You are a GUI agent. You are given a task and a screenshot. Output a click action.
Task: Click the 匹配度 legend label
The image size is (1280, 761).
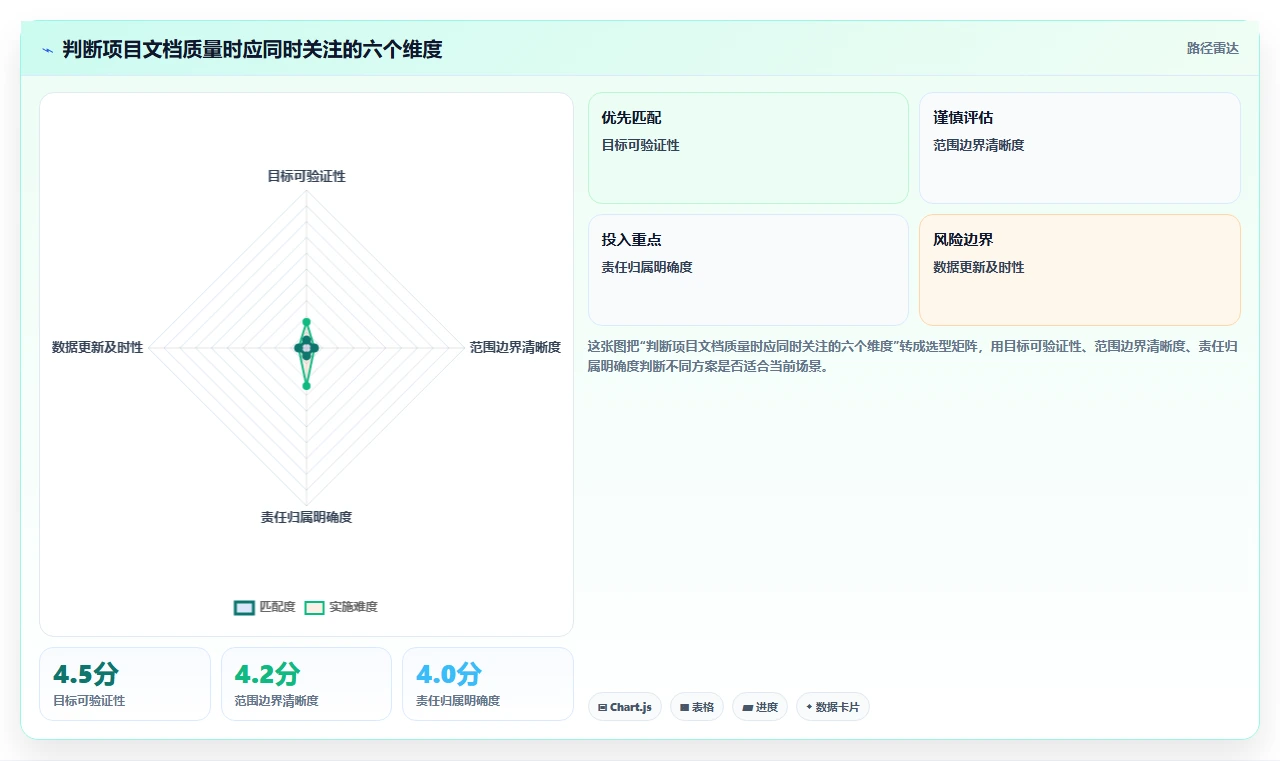click(277, 607)
